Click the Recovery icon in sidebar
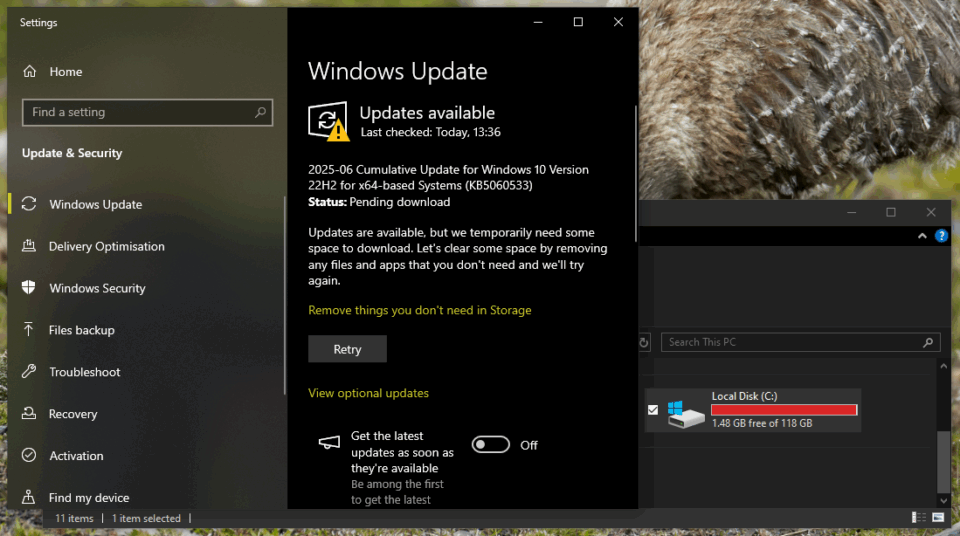 [29, 413]
